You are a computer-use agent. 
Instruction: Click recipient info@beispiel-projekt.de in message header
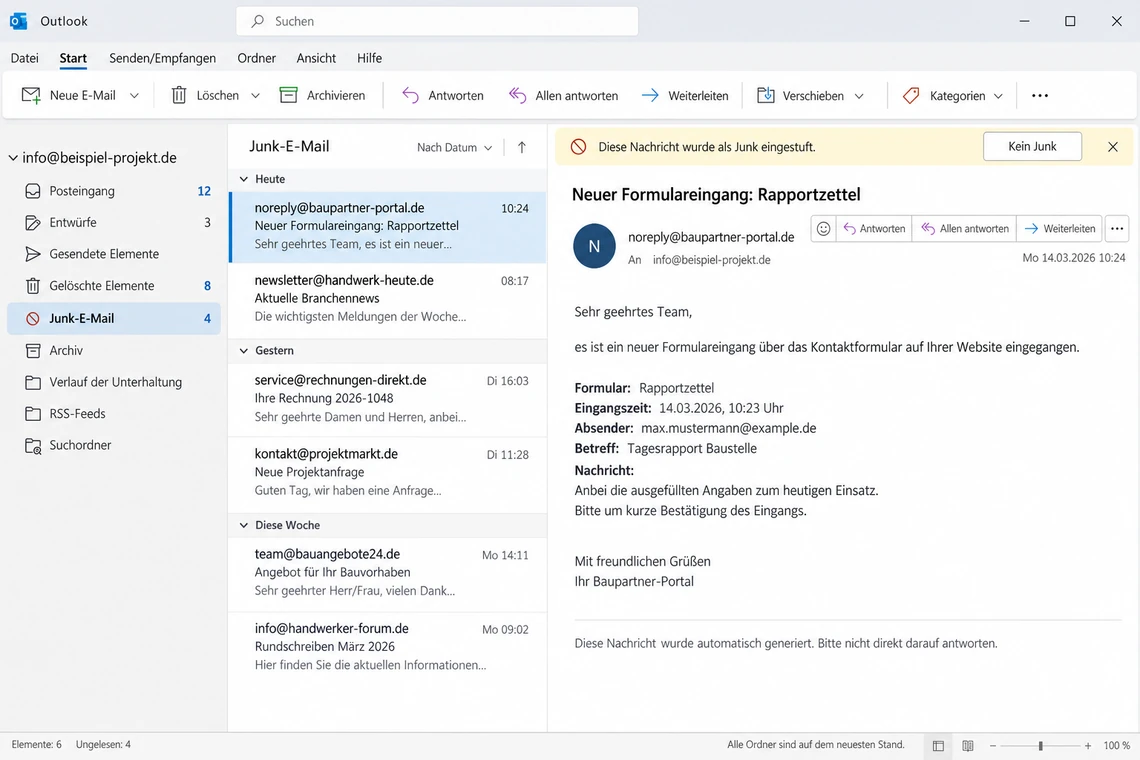point(711,260)
